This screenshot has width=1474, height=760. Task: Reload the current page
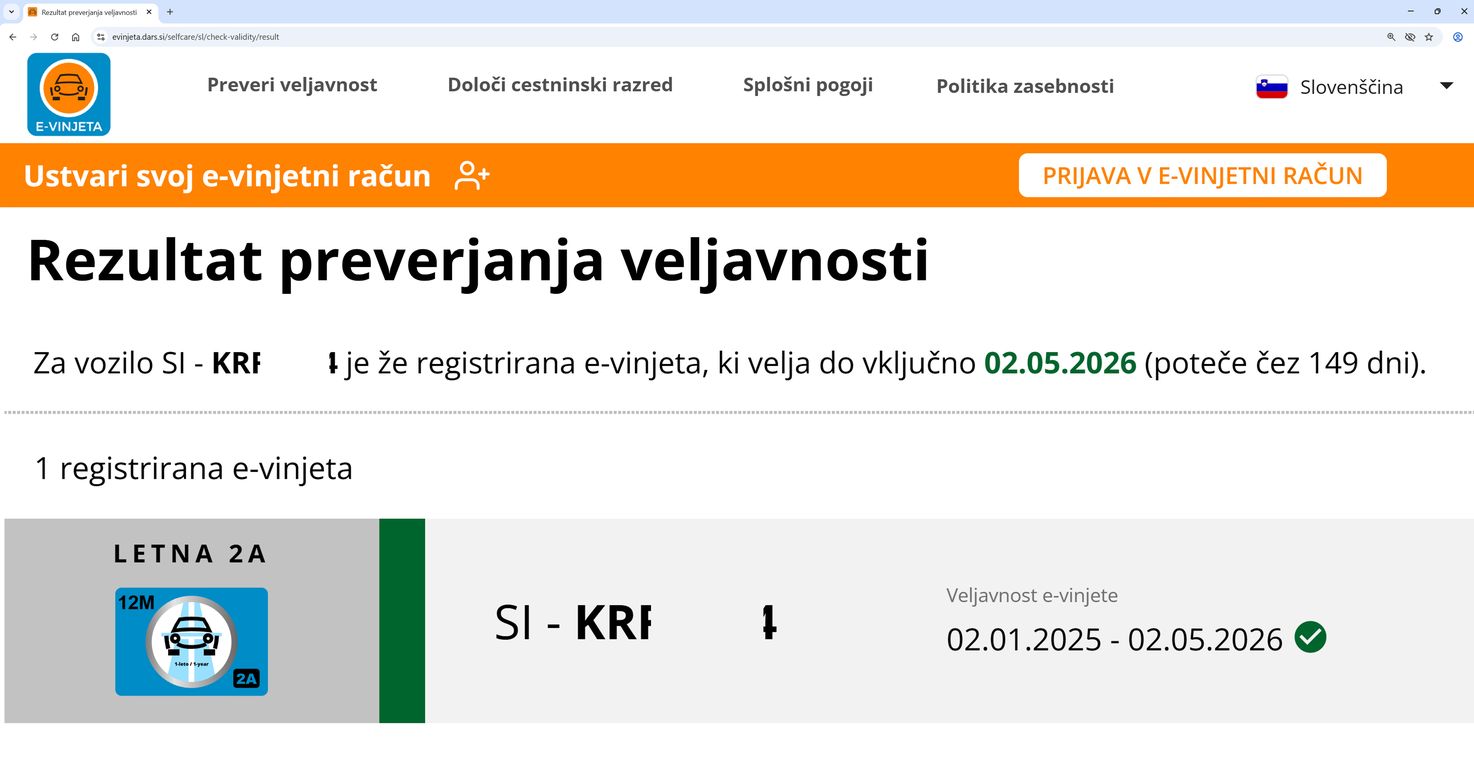tap(54, 37)
